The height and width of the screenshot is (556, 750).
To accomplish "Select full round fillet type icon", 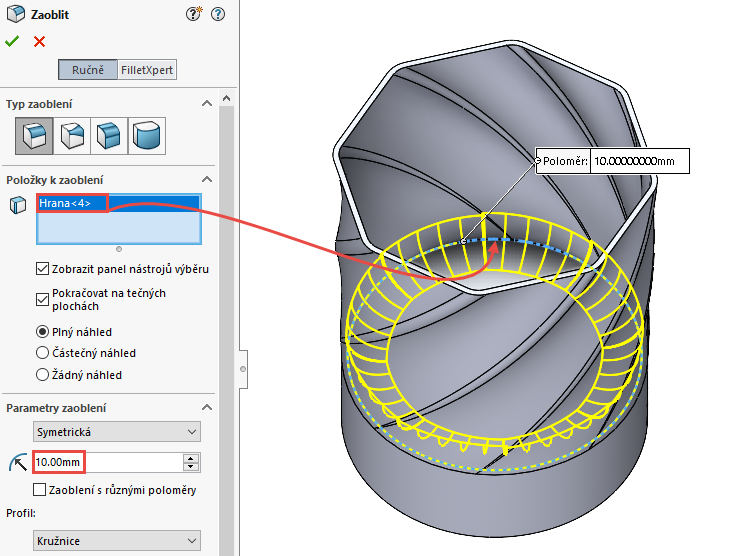I will (147, 136).
